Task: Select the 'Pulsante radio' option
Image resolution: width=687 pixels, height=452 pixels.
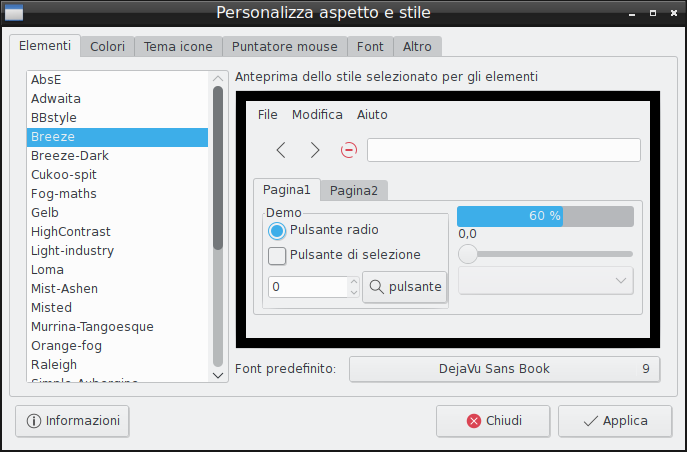Action: coord(278,230)
